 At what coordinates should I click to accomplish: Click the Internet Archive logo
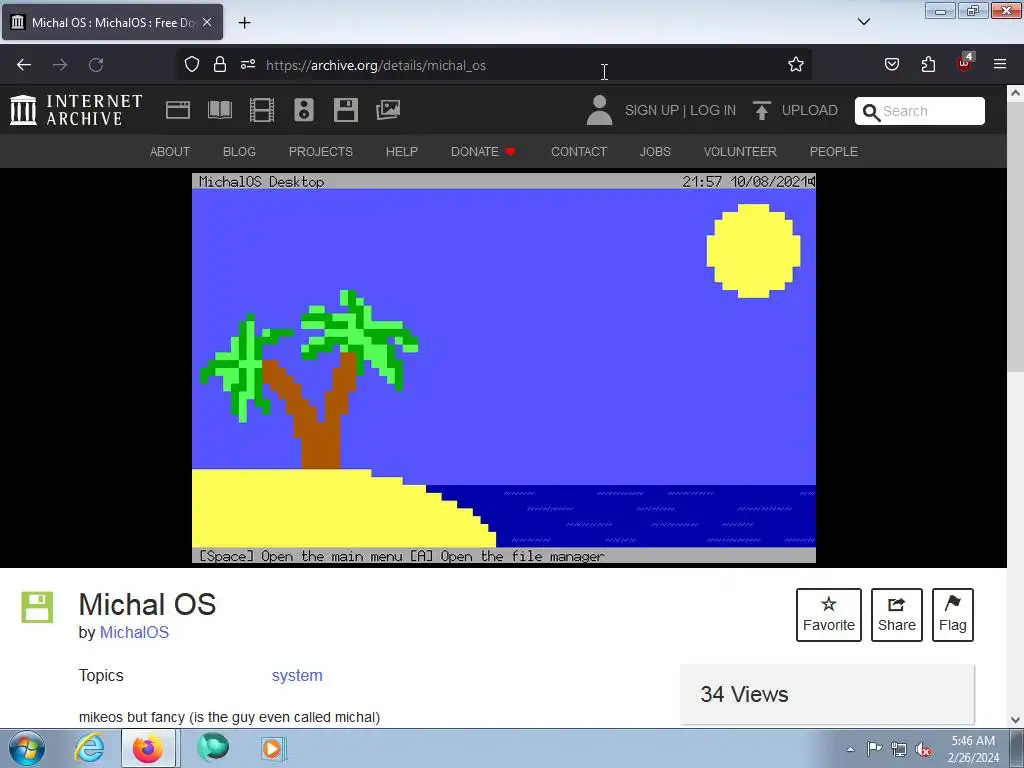click(76, 110)
